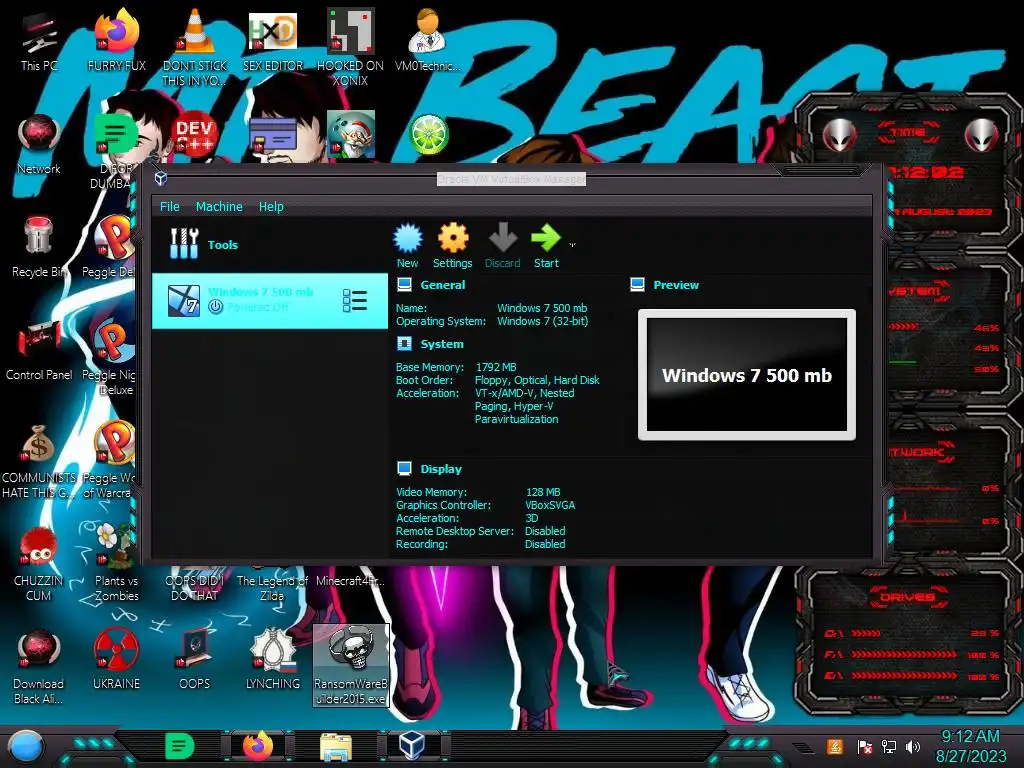
Task: Click the Operating System value Windows 7 (32-bit)
Action: [542, 321]
